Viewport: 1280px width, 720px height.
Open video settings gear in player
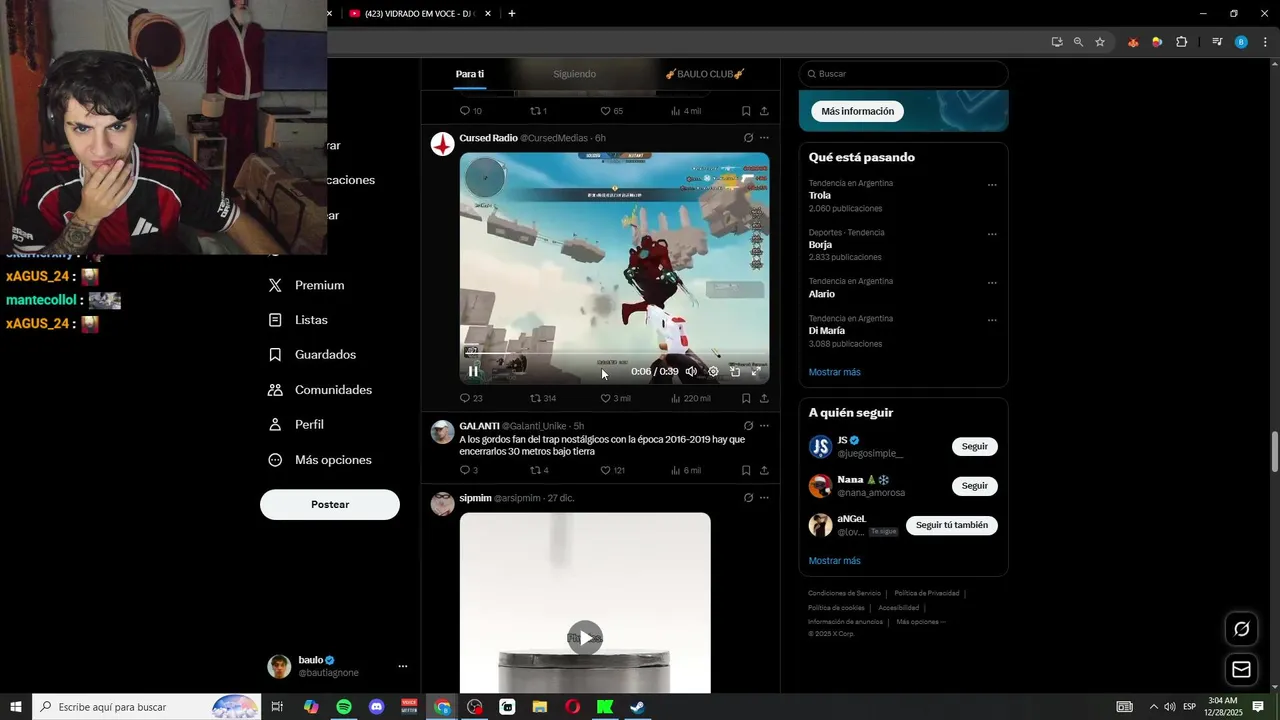713,371
